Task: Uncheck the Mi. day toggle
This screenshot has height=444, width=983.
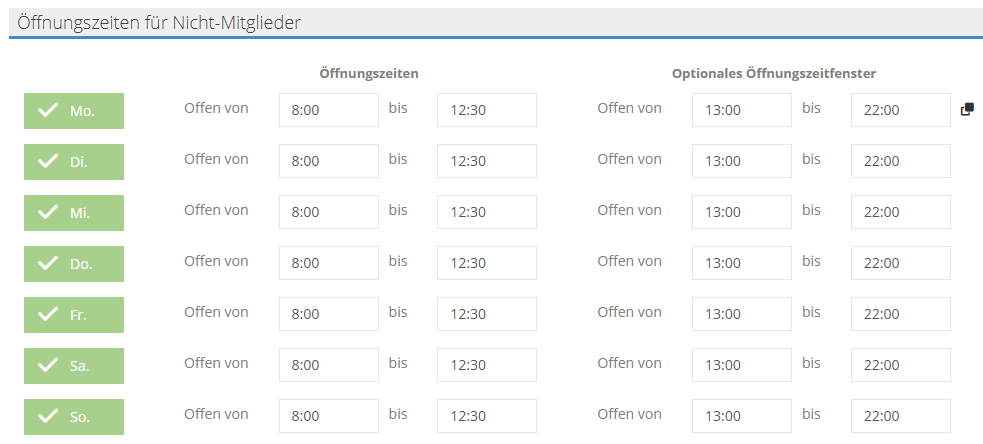Action: (74, 213)
